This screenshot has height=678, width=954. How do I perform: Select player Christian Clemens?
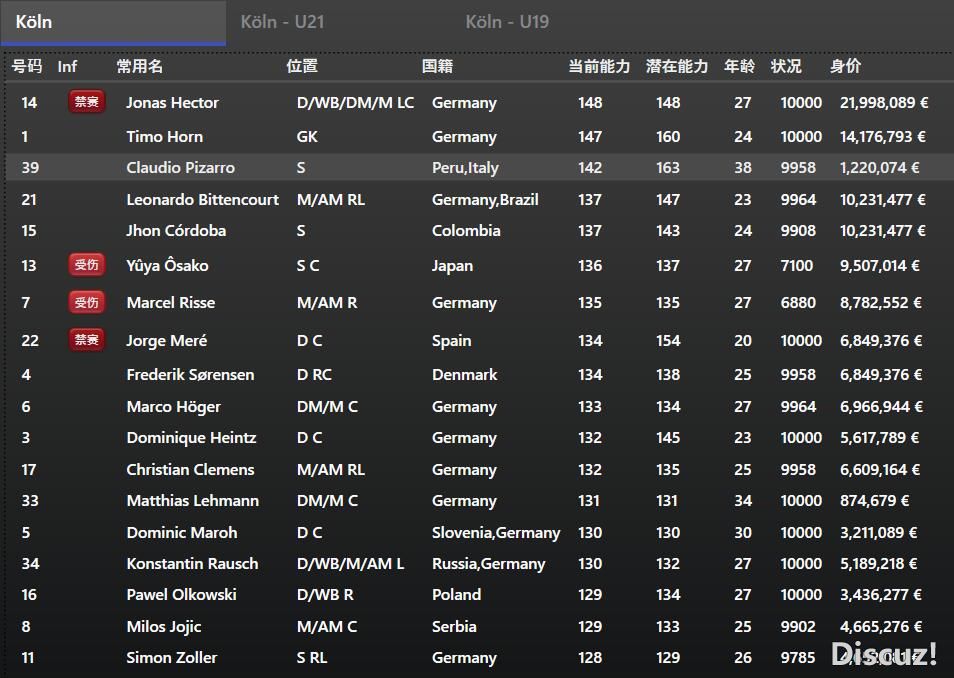(190, 470)
